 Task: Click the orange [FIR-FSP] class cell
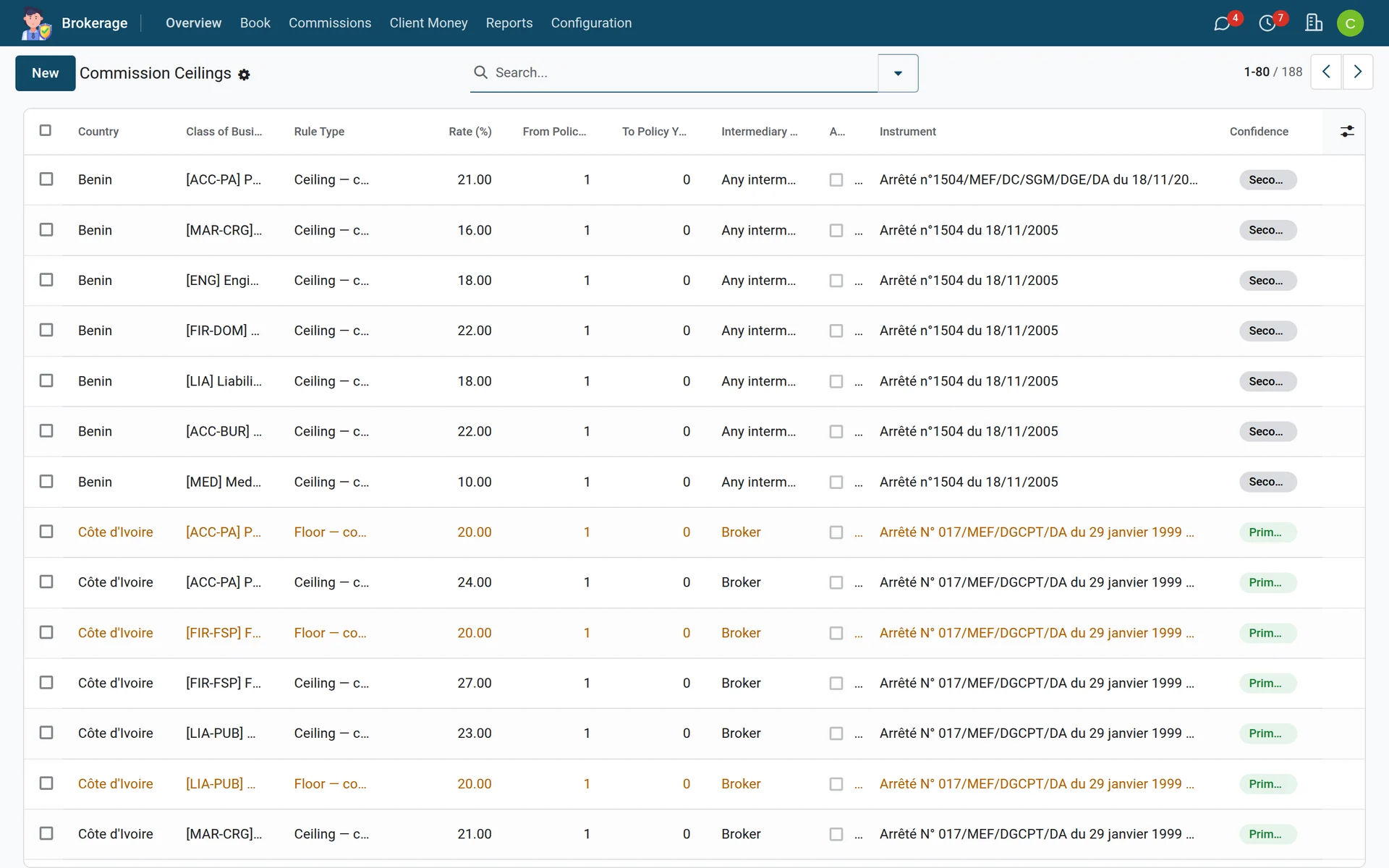pos(223,633)
